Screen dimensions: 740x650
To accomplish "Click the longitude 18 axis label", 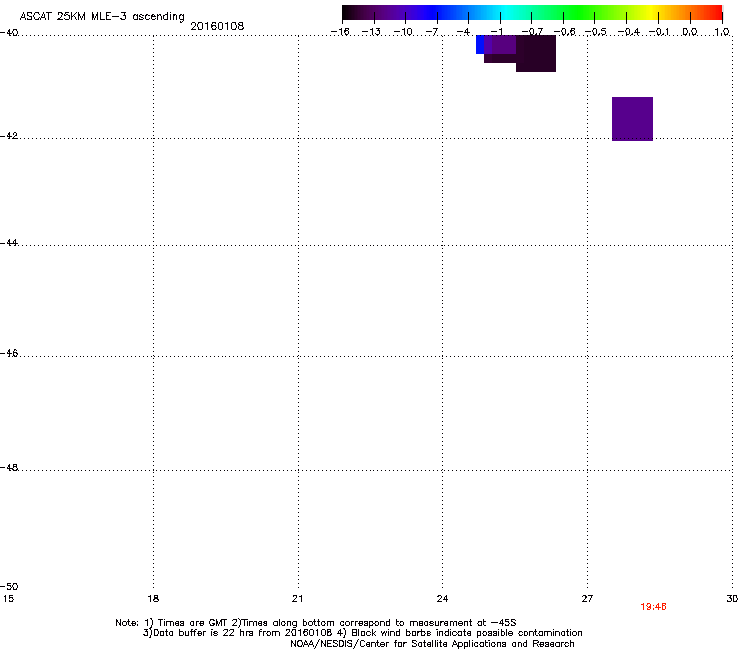I will [153, 599].
